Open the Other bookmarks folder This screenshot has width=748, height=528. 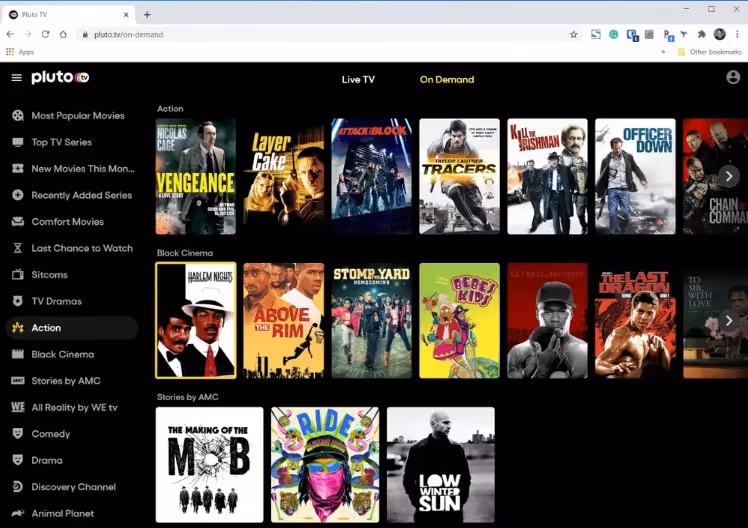click(x=709, y=52)
